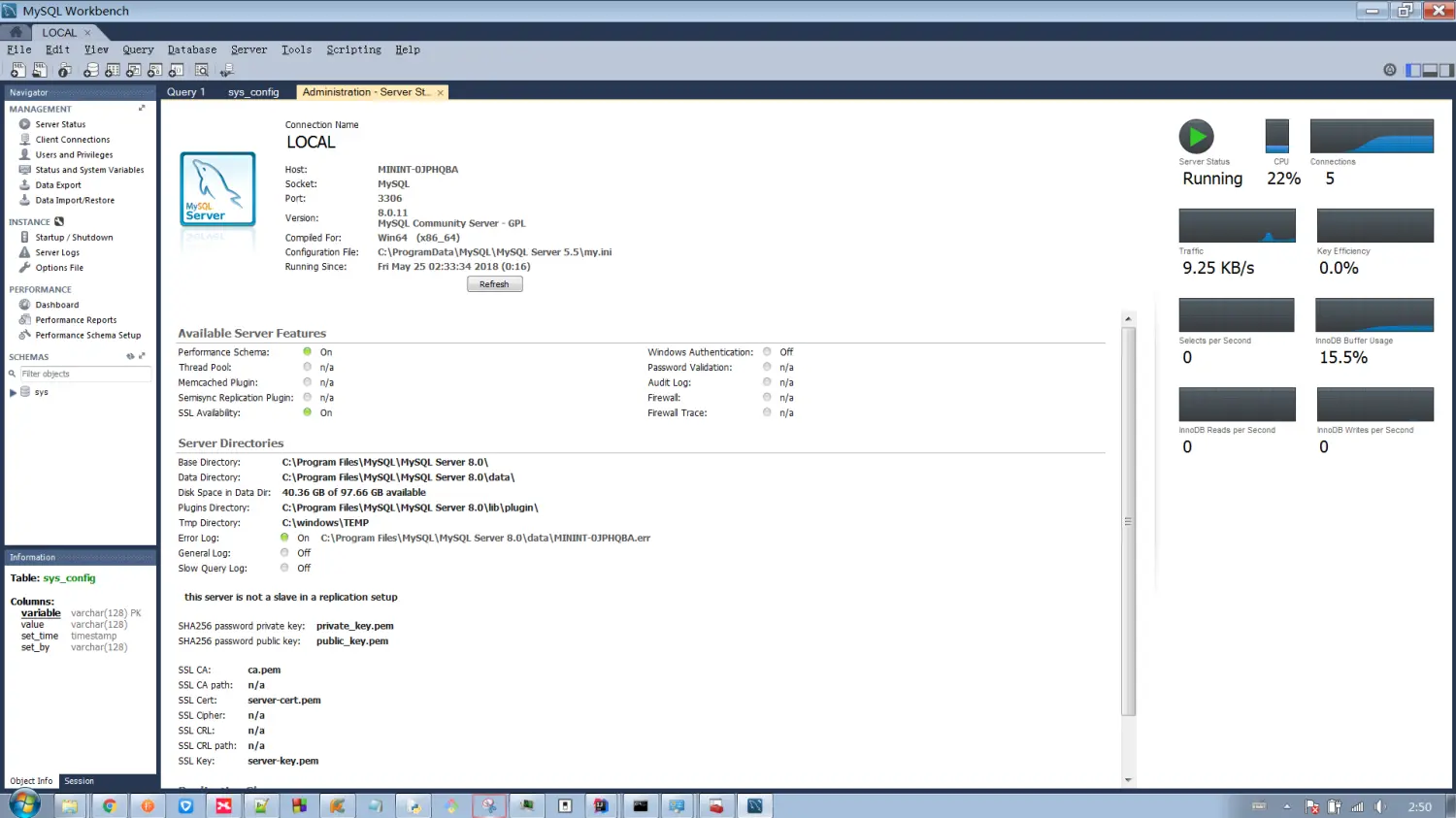This screenshot has width=1456, height=818.
Task: Open Windows Start menu
Action: [x=25, y=804]
